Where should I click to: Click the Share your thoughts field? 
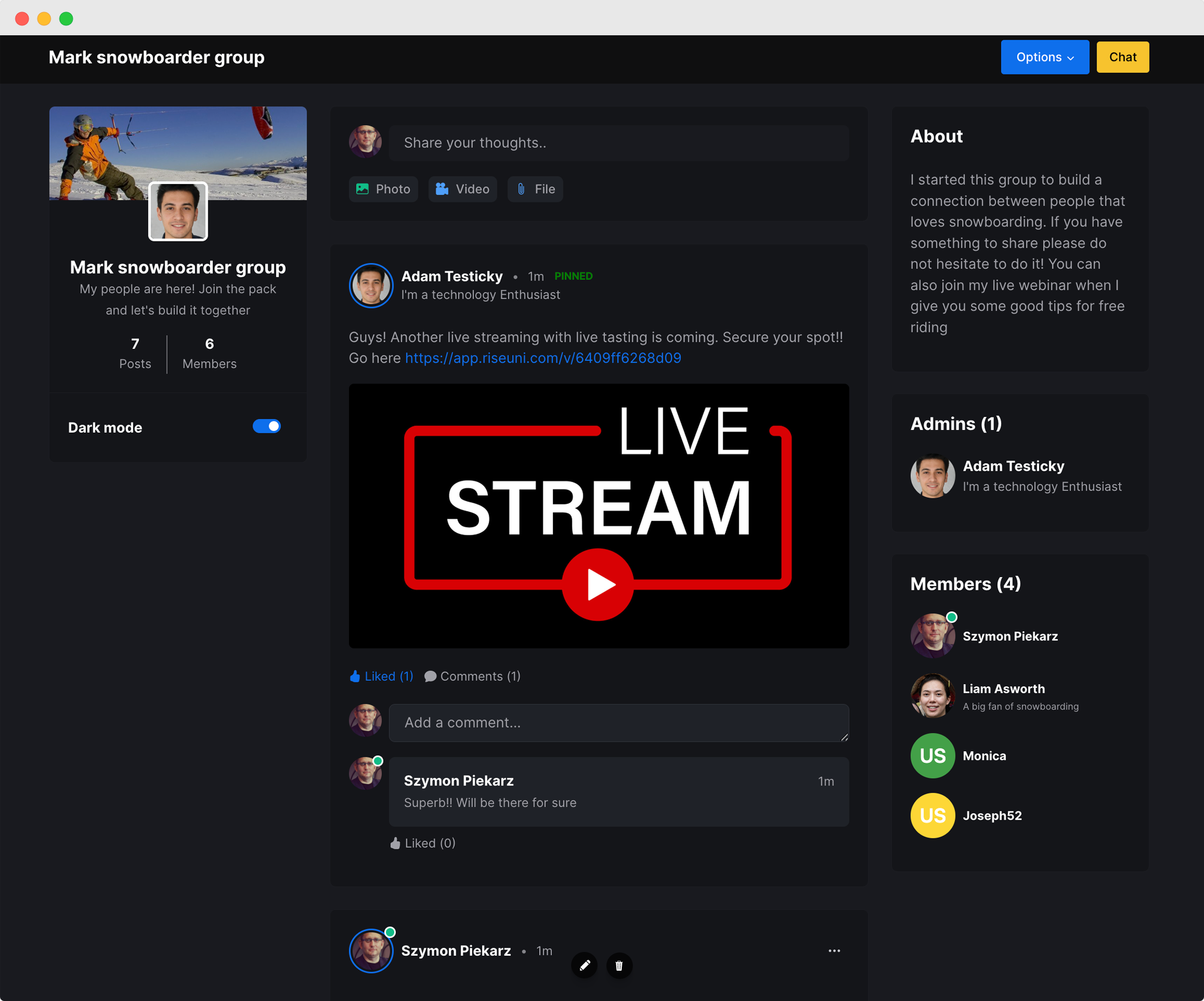tap(618, 143)
